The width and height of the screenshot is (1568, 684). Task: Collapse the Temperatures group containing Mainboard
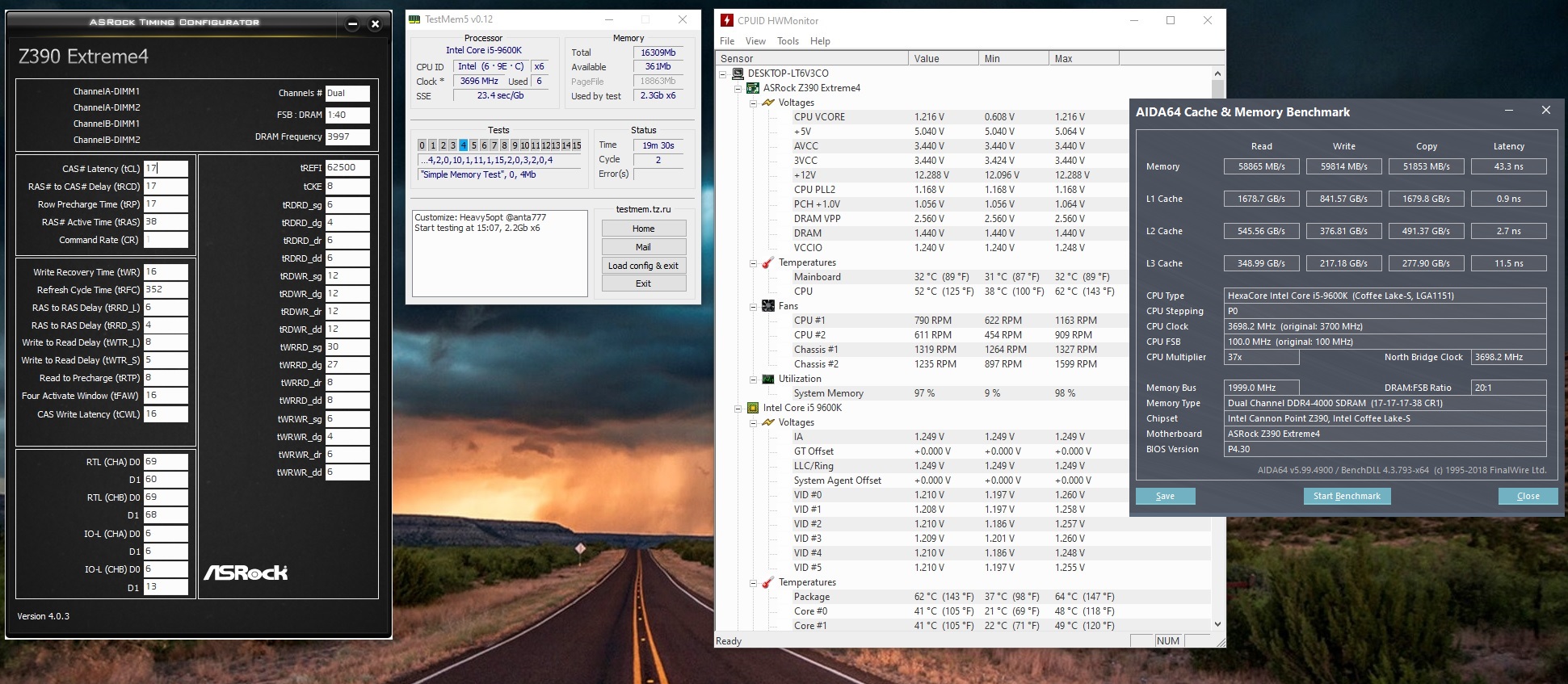[x=753, y=262]
